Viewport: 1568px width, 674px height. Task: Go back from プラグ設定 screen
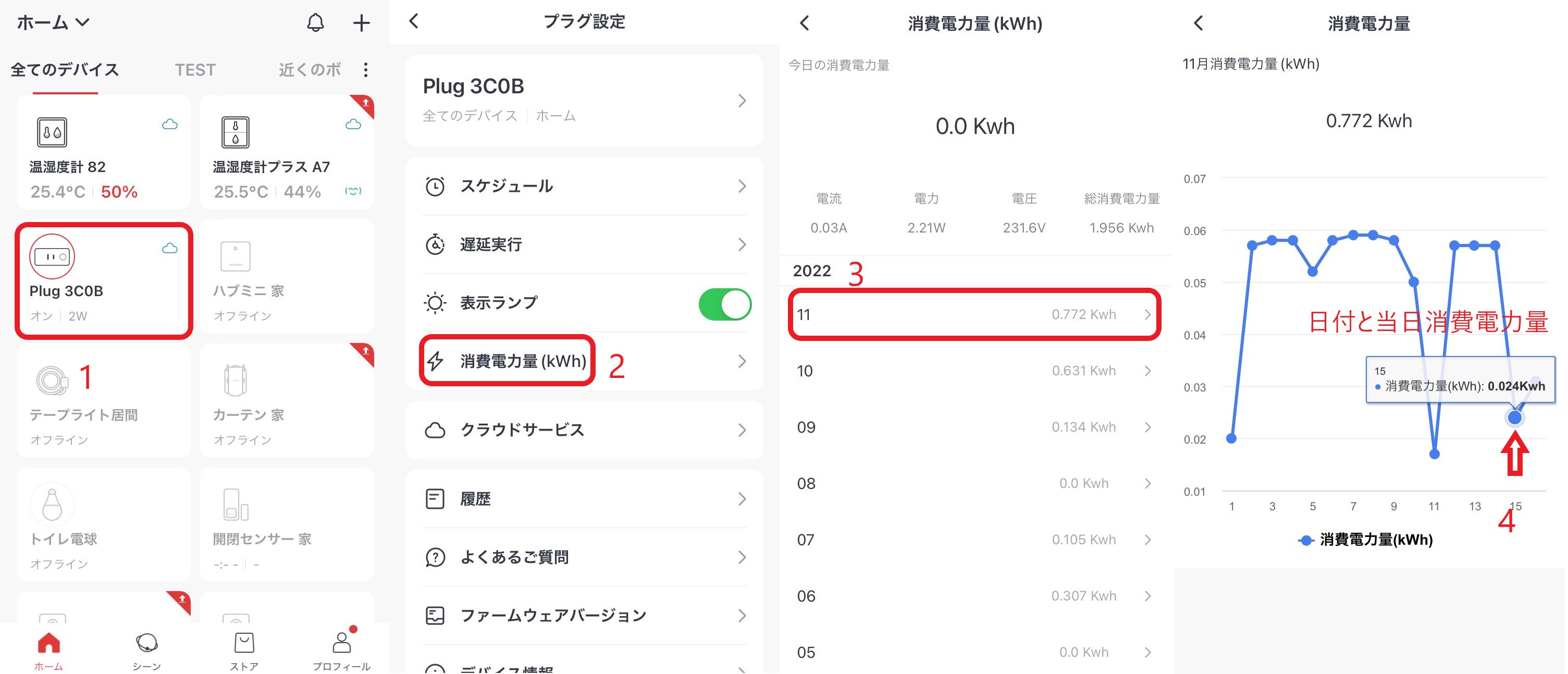pos(414,21)
